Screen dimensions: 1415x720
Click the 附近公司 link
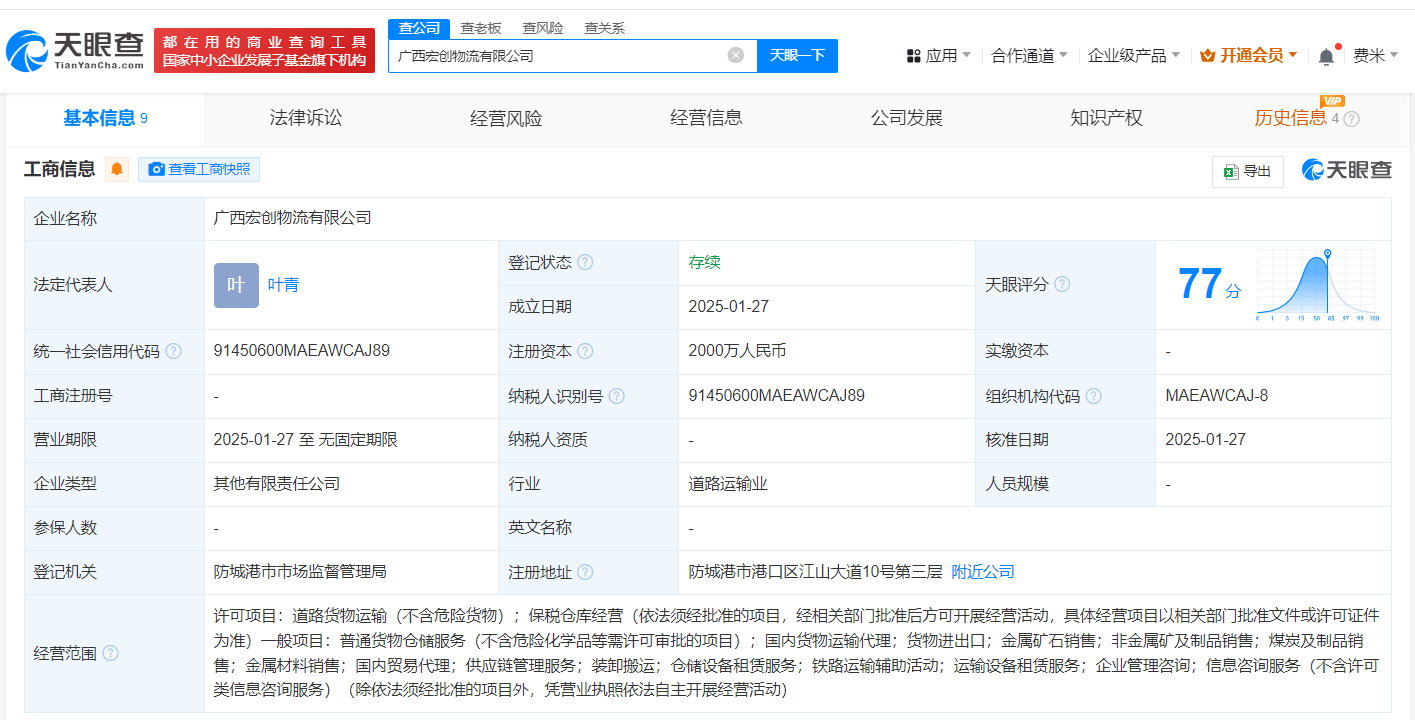point(982,572)
